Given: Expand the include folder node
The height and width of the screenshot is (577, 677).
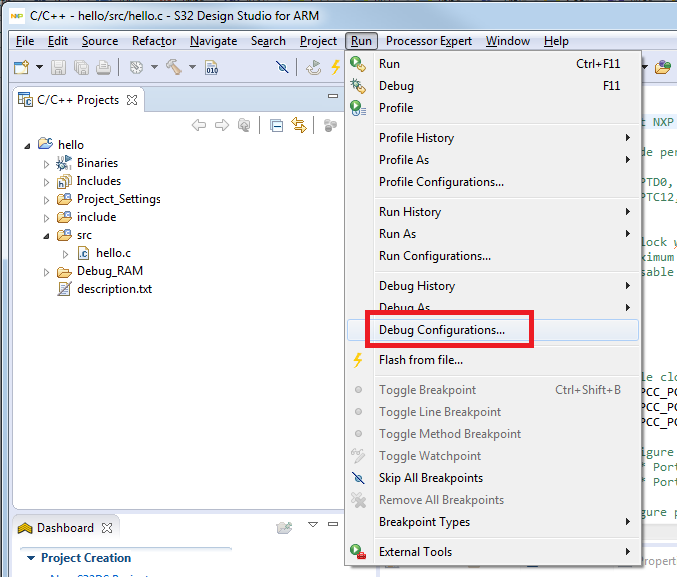Looking at the screenshot, I should click(46, 218).
